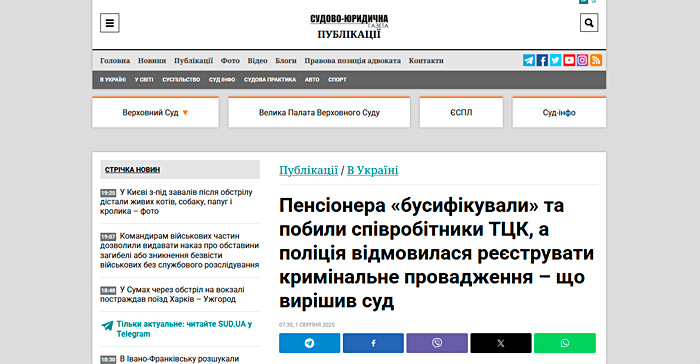700x364 pixels.
Task: Click article date 1 серпня 2025
Action: pos(307,325)
